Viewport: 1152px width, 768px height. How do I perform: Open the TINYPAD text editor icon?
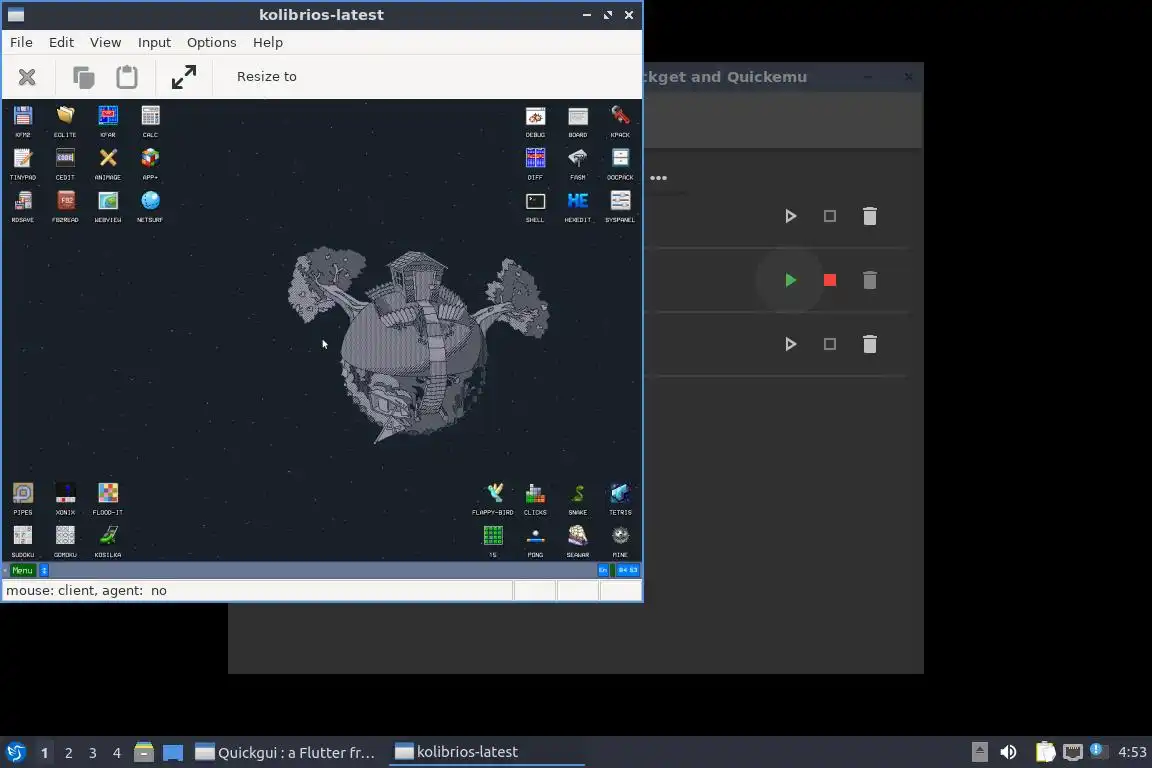tap(23, 160)
